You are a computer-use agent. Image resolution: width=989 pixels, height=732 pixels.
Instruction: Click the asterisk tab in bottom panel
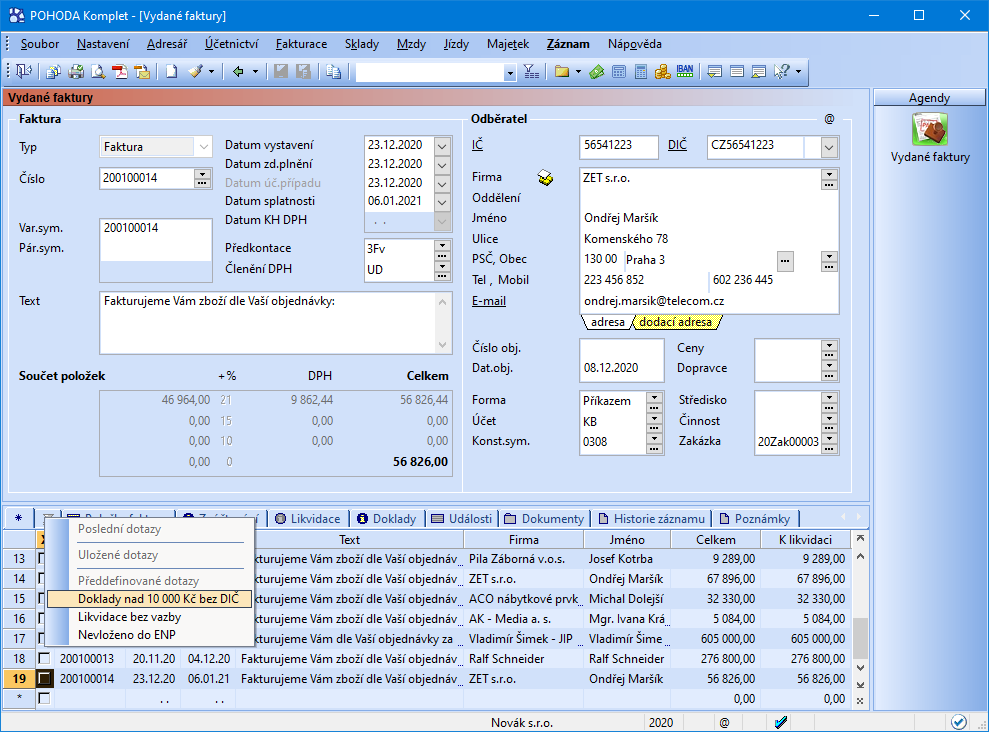coord(18,518)
